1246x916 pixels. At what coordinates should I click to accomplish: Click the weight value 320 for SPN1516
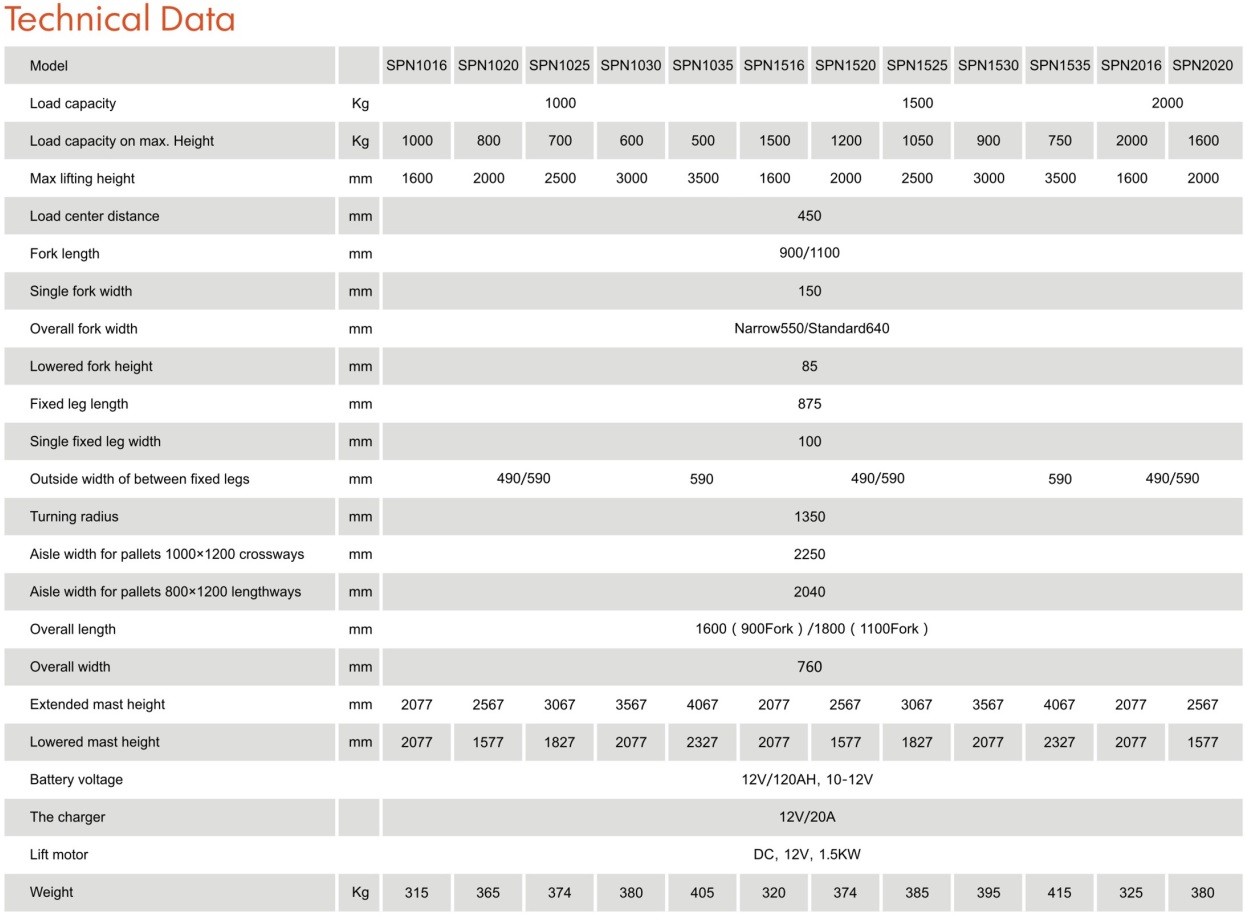click(774, 893)
